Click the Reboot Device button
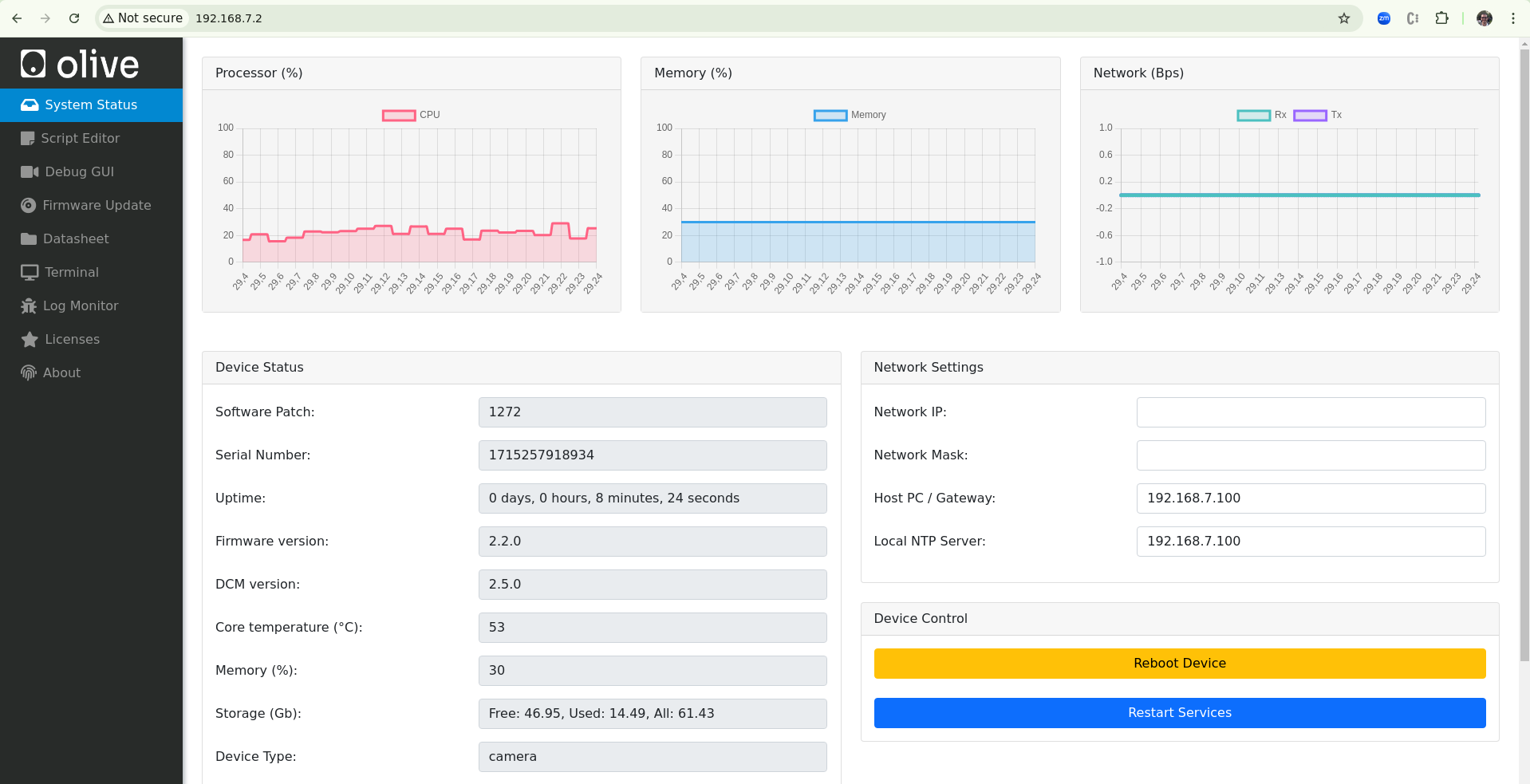1530x784 pixels. [x=1180, y=664]
